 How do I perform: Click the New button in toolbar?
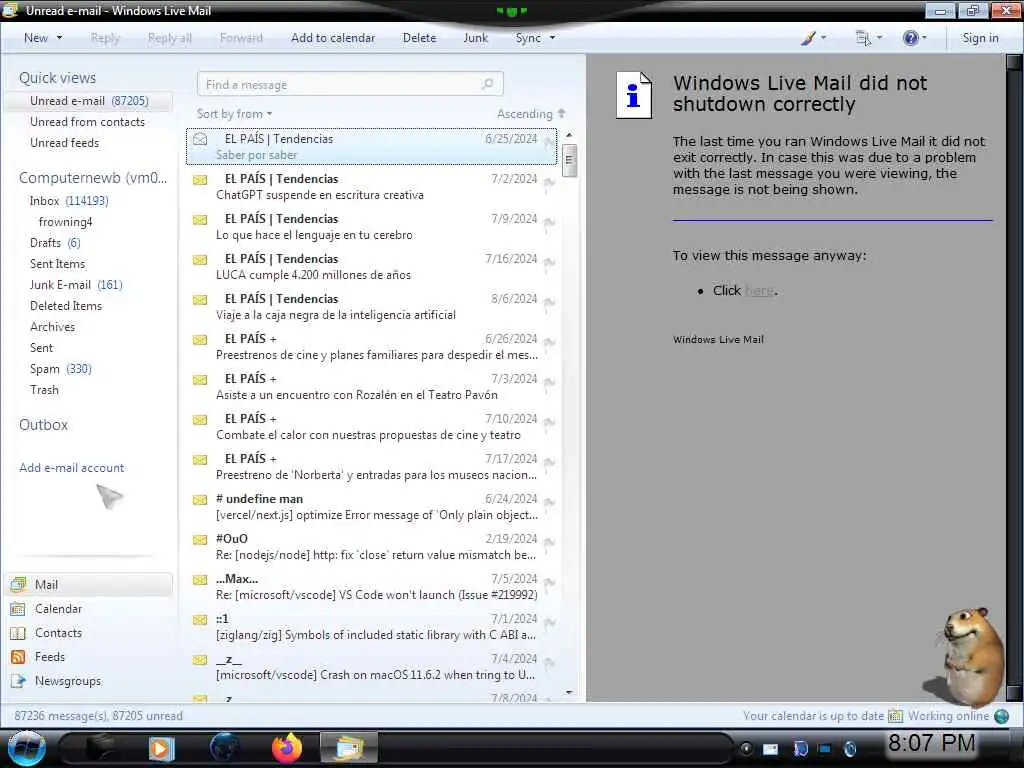(36, 38)
